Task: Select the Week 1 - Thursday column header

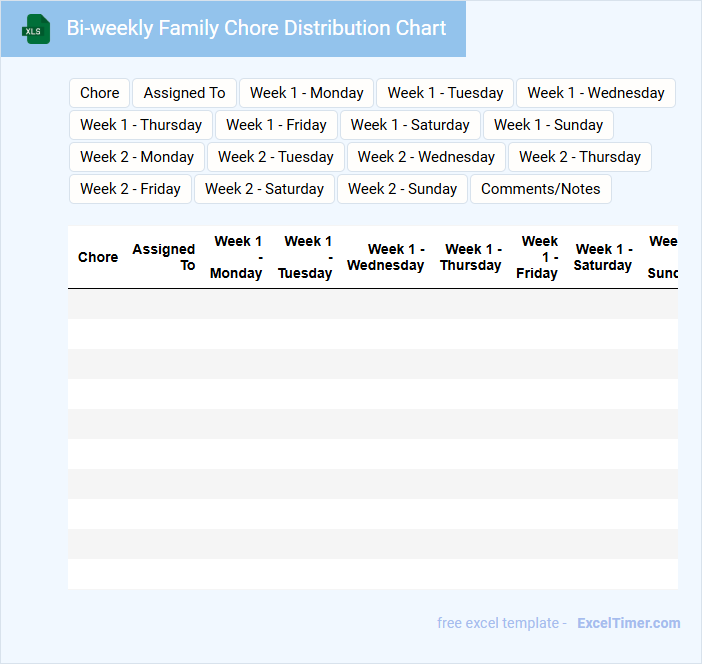Action: [x=471, y=257]
